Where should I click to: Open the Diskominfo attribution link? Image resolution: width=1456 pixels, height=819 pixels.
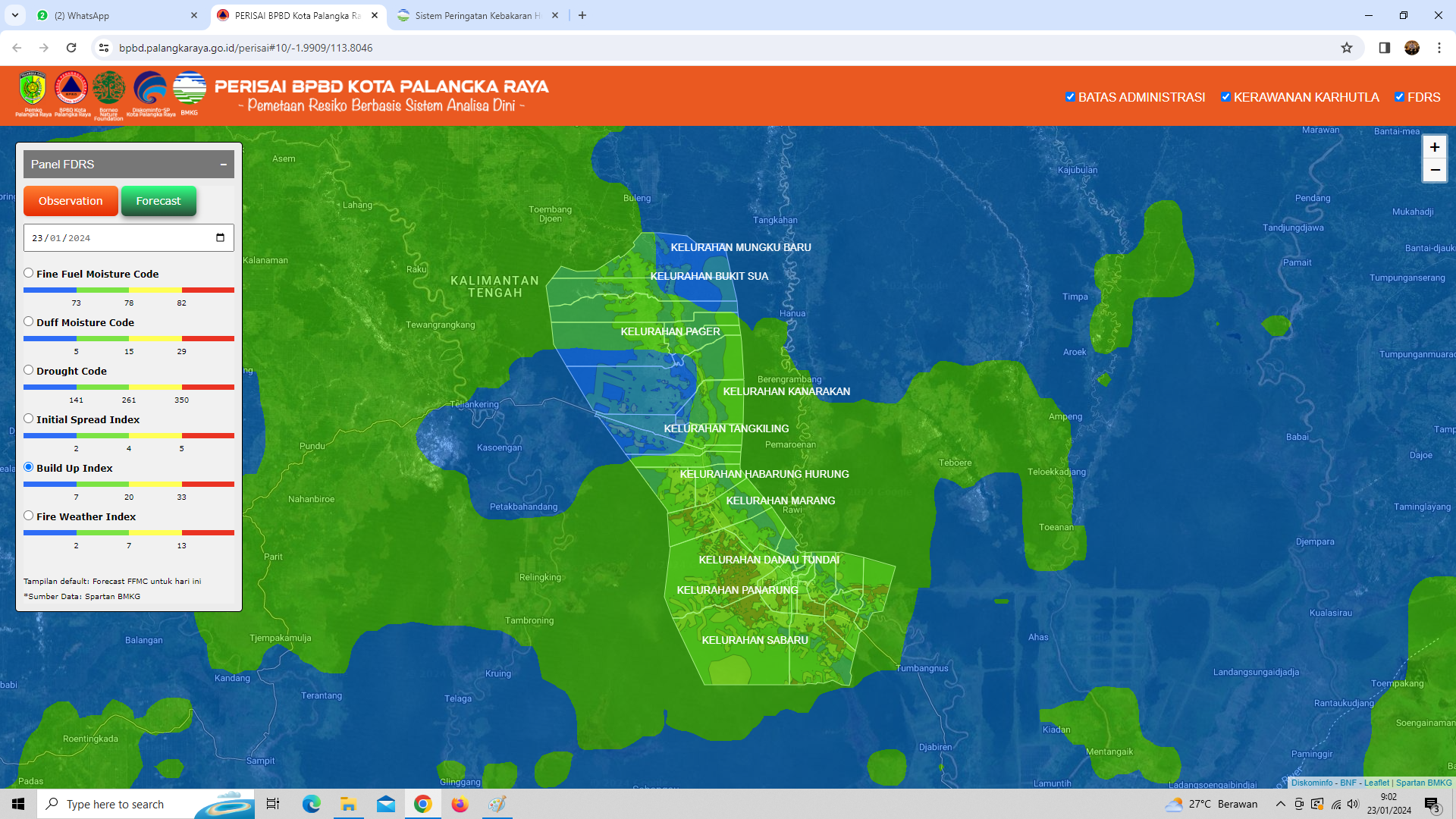pos(1312,783)
